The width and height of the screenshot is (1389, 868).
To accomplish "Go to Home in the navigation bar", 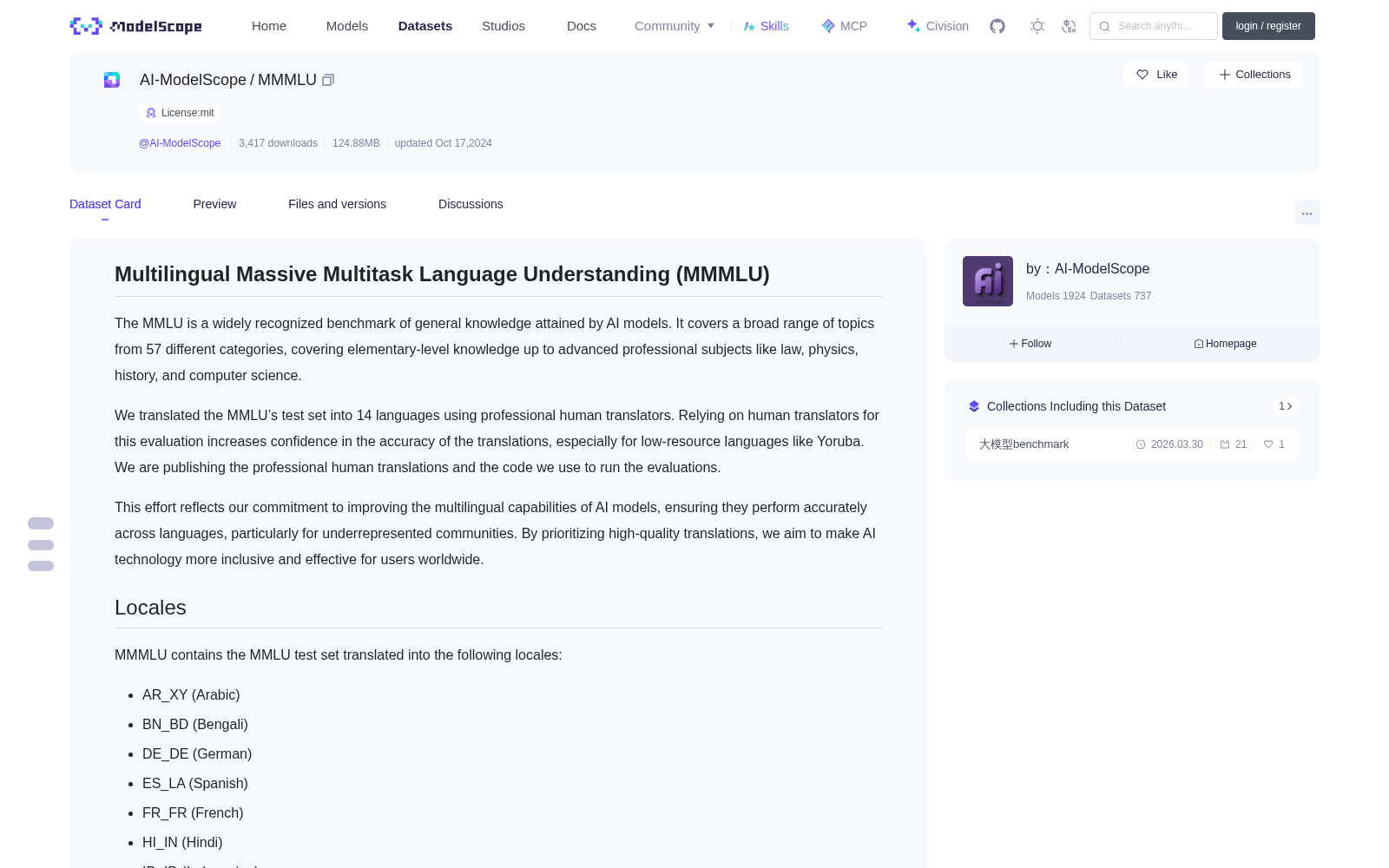I will 269,26.
